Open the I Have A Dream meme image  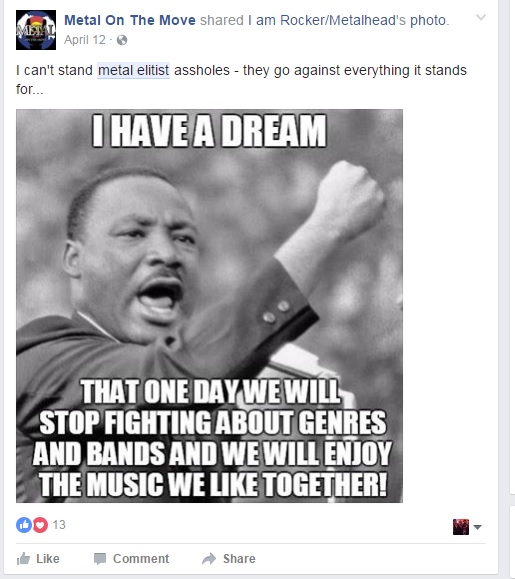coord(209,306)
